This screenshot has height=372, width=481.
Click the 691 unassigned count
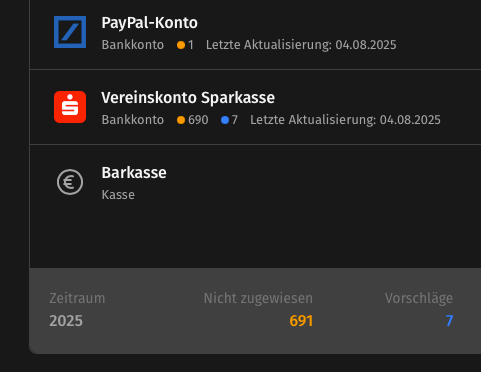coord(301,321)
